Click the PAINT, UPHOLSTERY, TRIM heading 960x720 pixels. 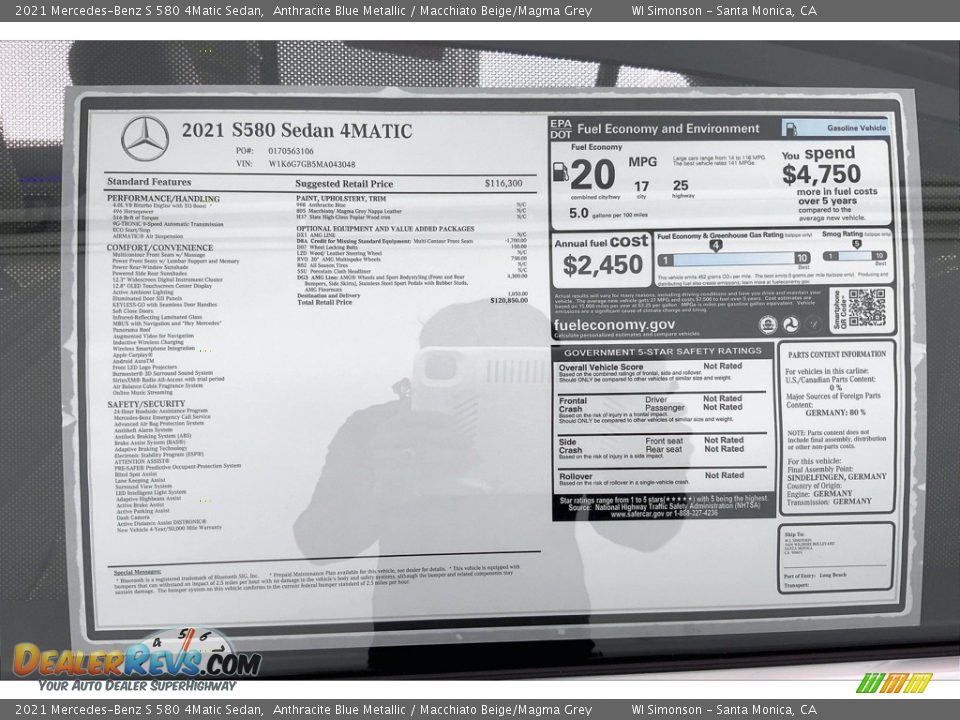(x=341, y=198)
